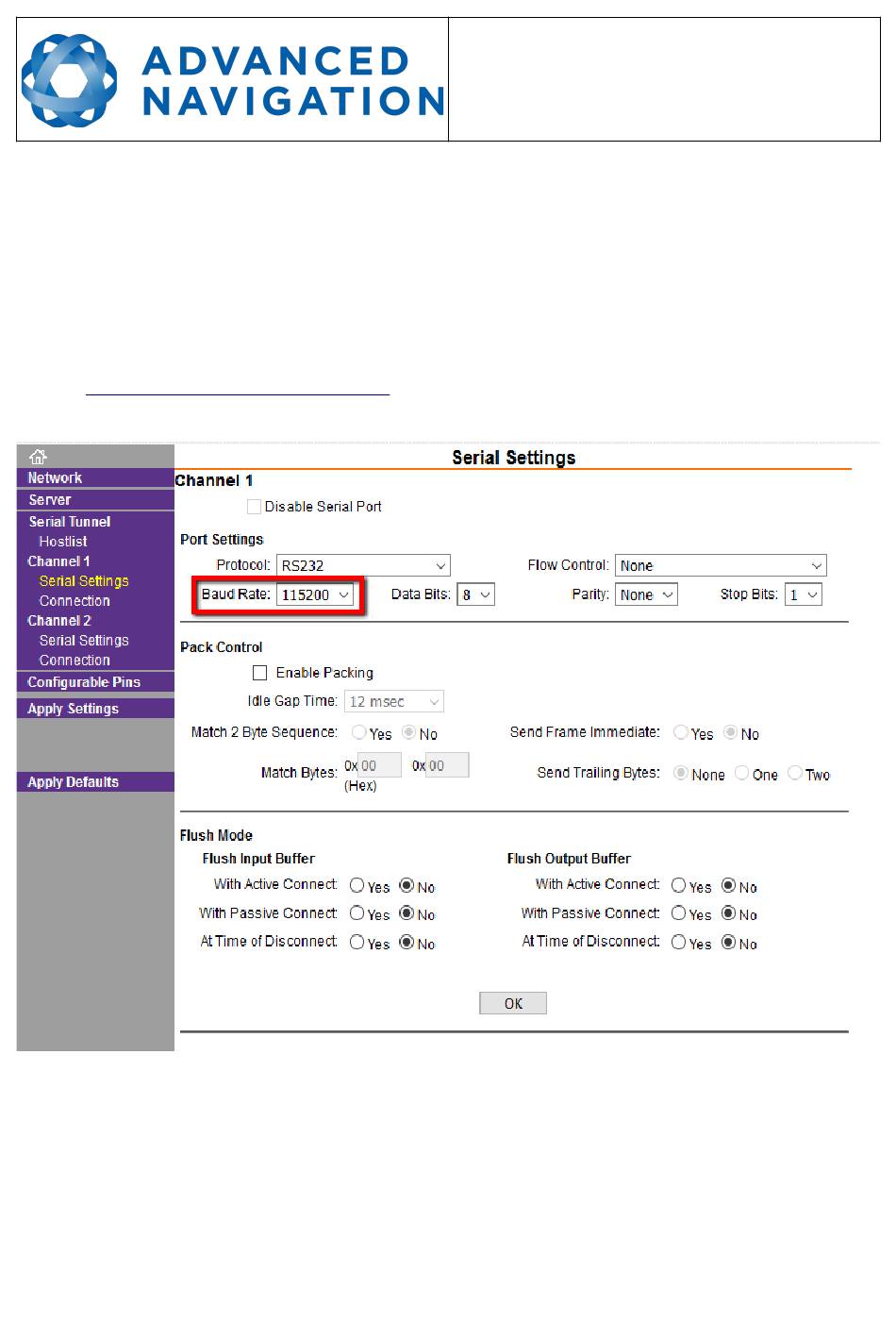896x1339 pixels.
Task: Enable the Packing checkbox
Action: click(x=260, y=673)
